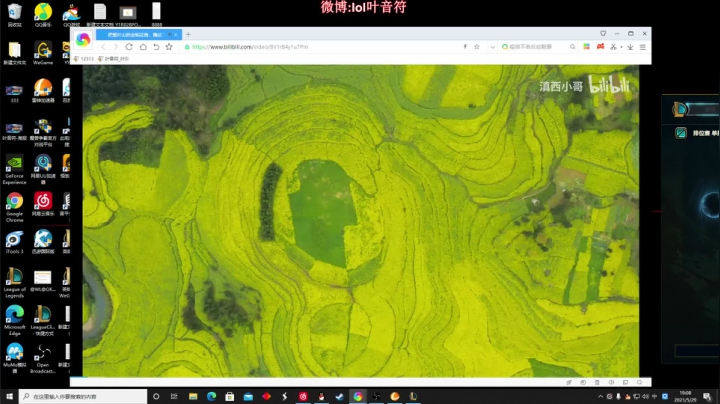Open Steam from the taskbar
The height and width of the screenshot is (404, 720).
(x=339, y=396)
